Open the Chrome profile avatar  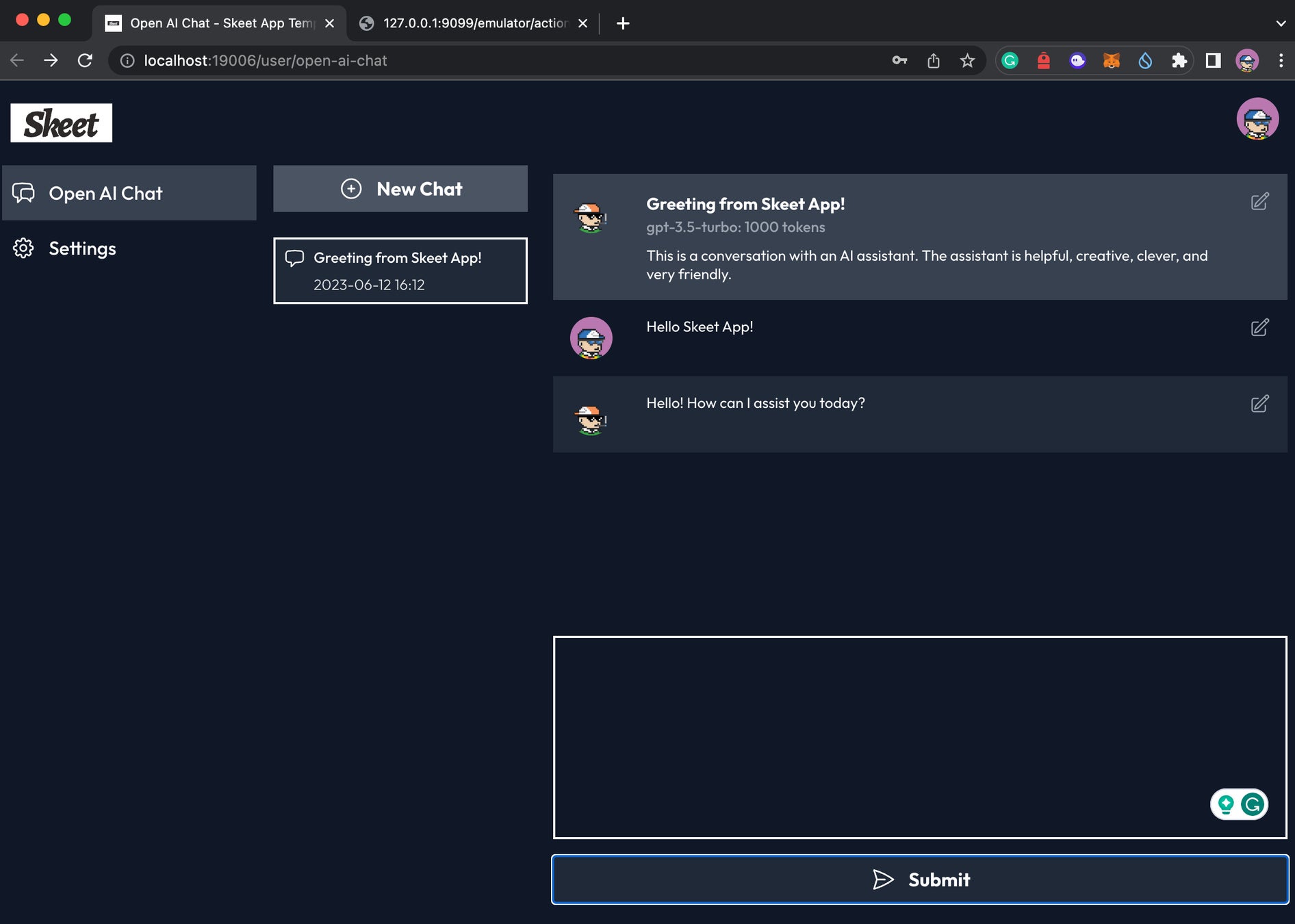pos(1247,61)
